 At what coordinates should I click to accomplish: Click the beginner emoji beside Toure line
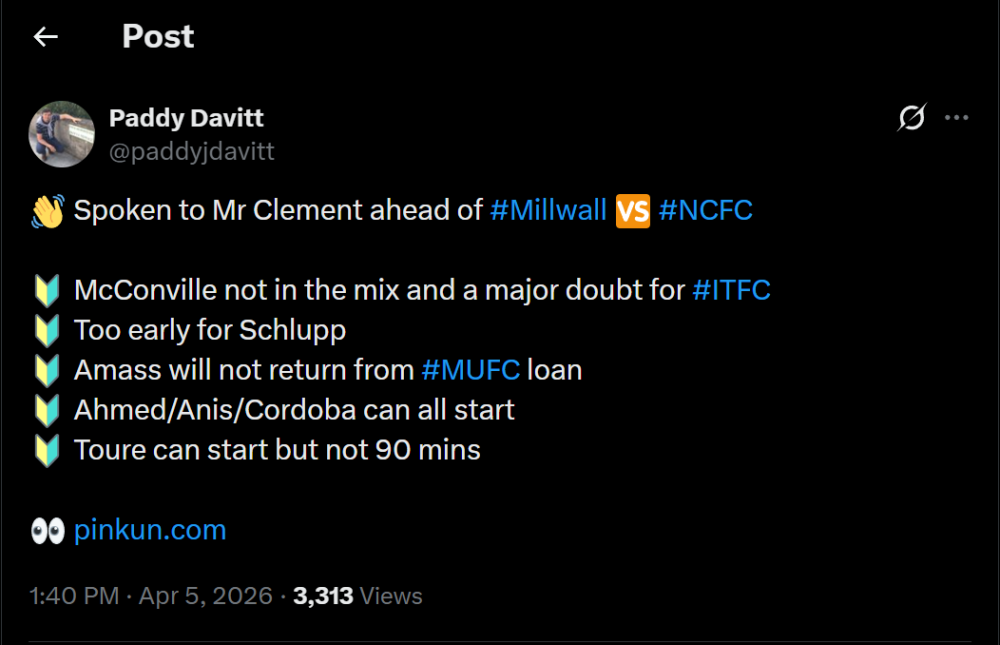click(x=47, y=450)
